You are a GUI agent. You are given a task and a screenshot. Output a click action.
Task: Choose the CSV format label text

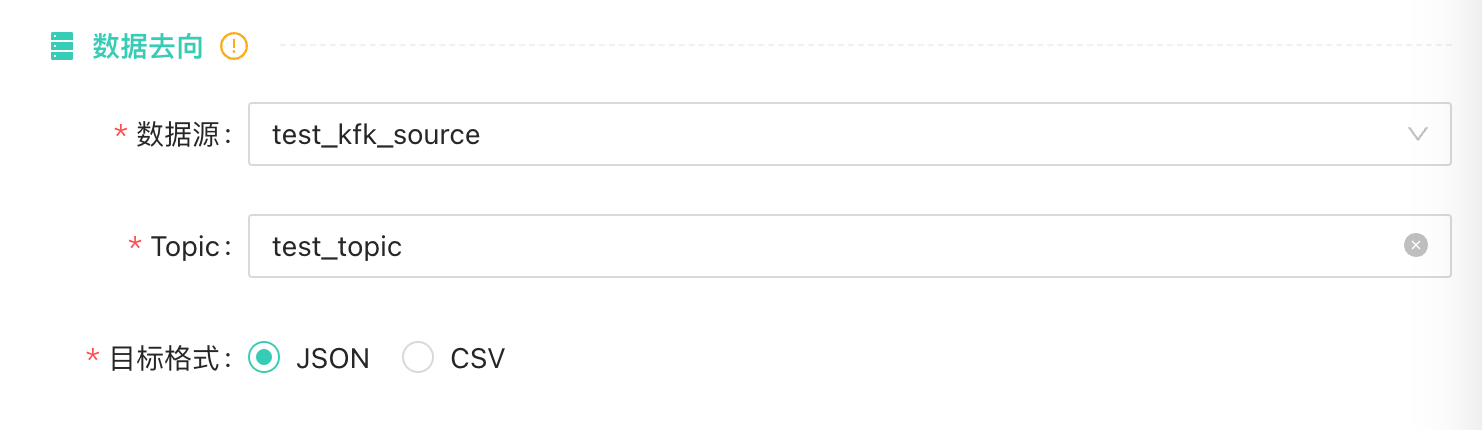pos(477,358)
